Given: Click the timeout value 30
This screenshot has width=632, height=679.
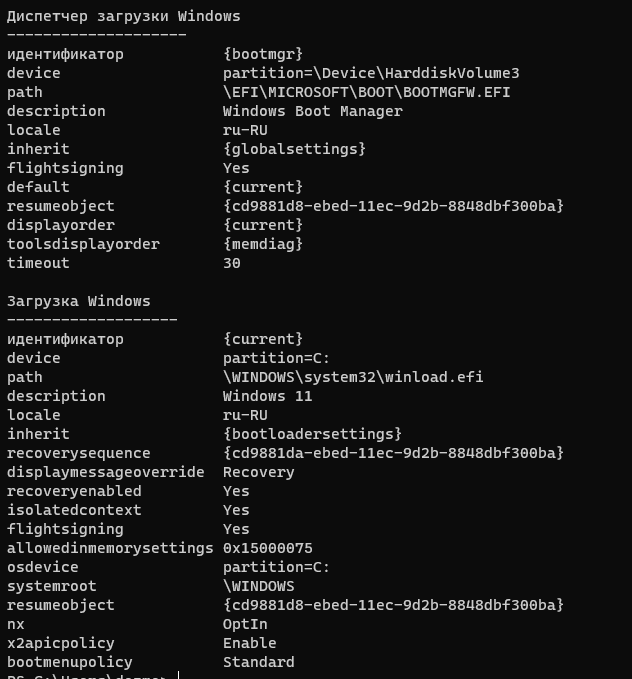Looking at the screenshot, I should pyautogui.click(x=232, y=263).
